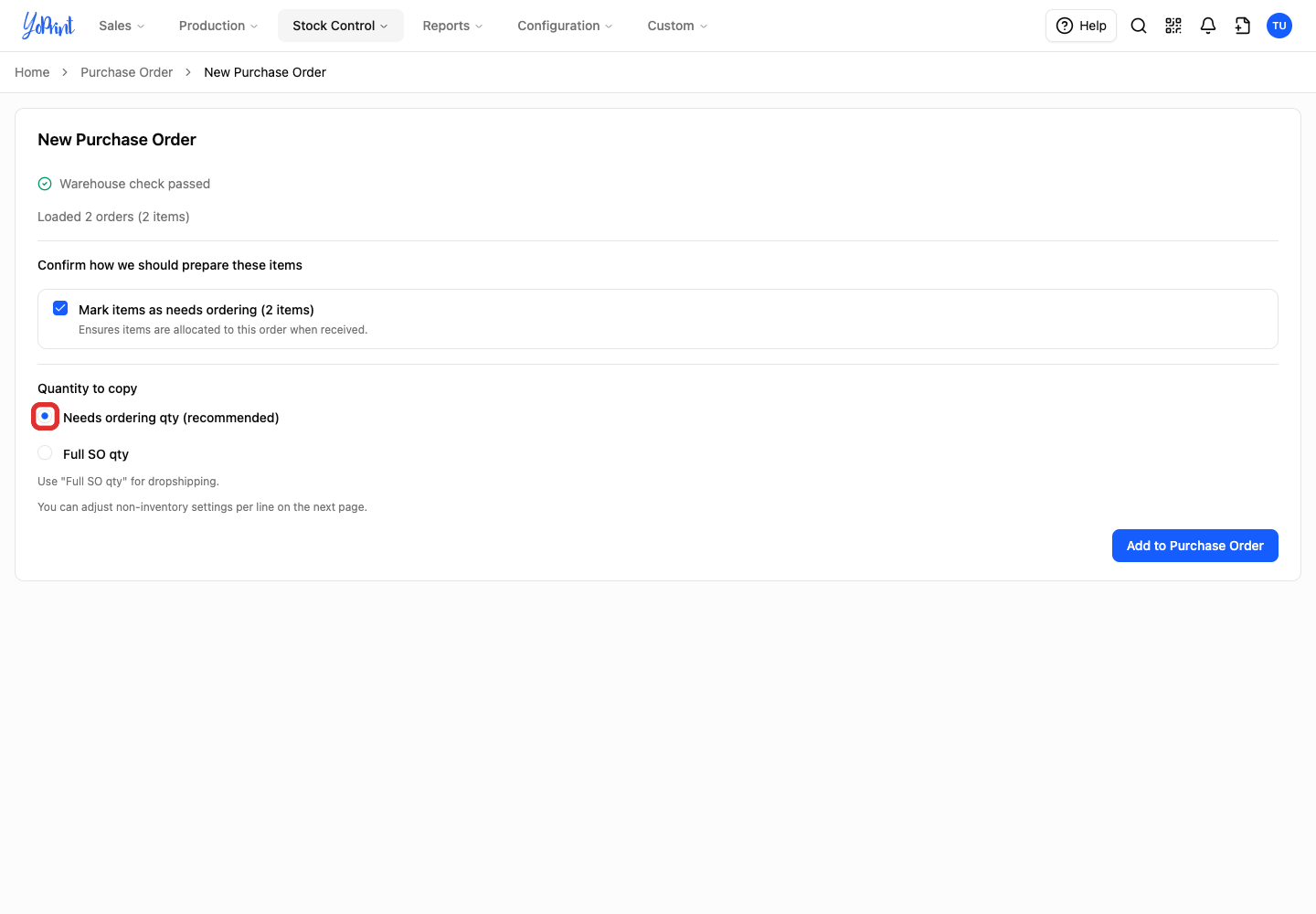The height and width of the screenshot is (914, 1316).
Task: Expand the Sales menu
Action: click(x=122, y=26)
